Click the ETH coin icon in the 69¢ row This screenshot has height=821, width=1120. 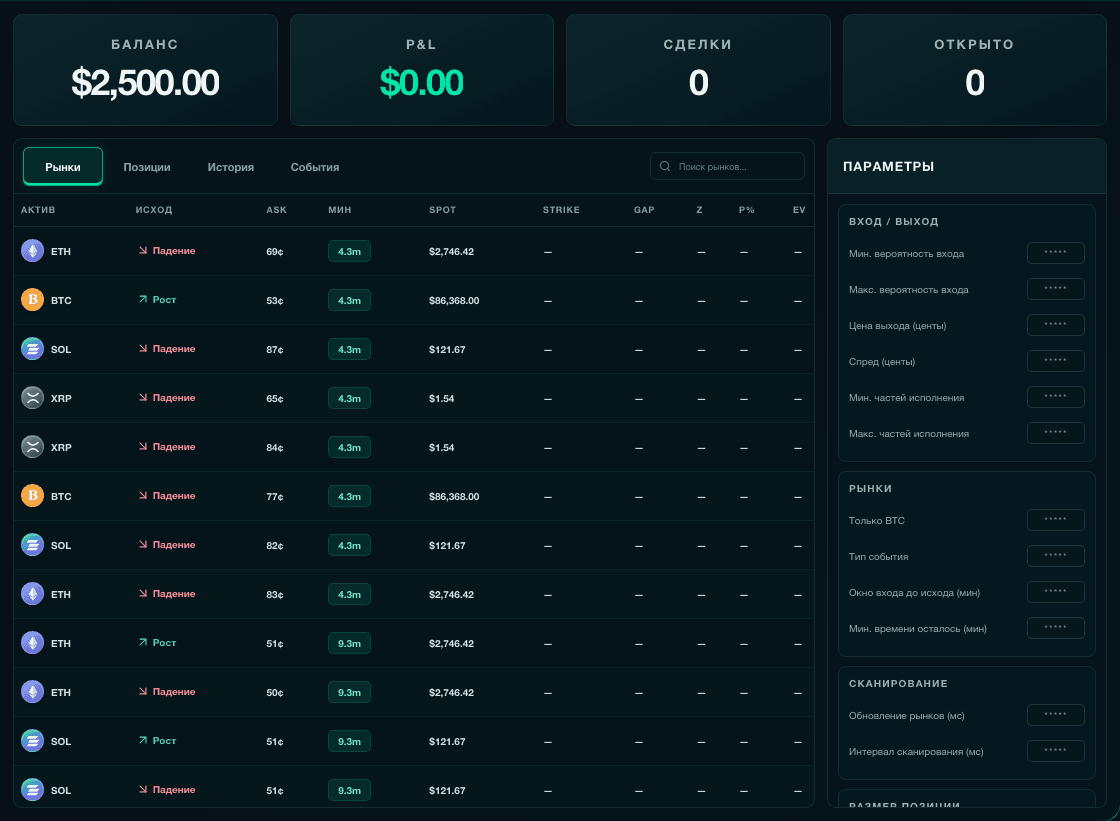click(32, 251)
